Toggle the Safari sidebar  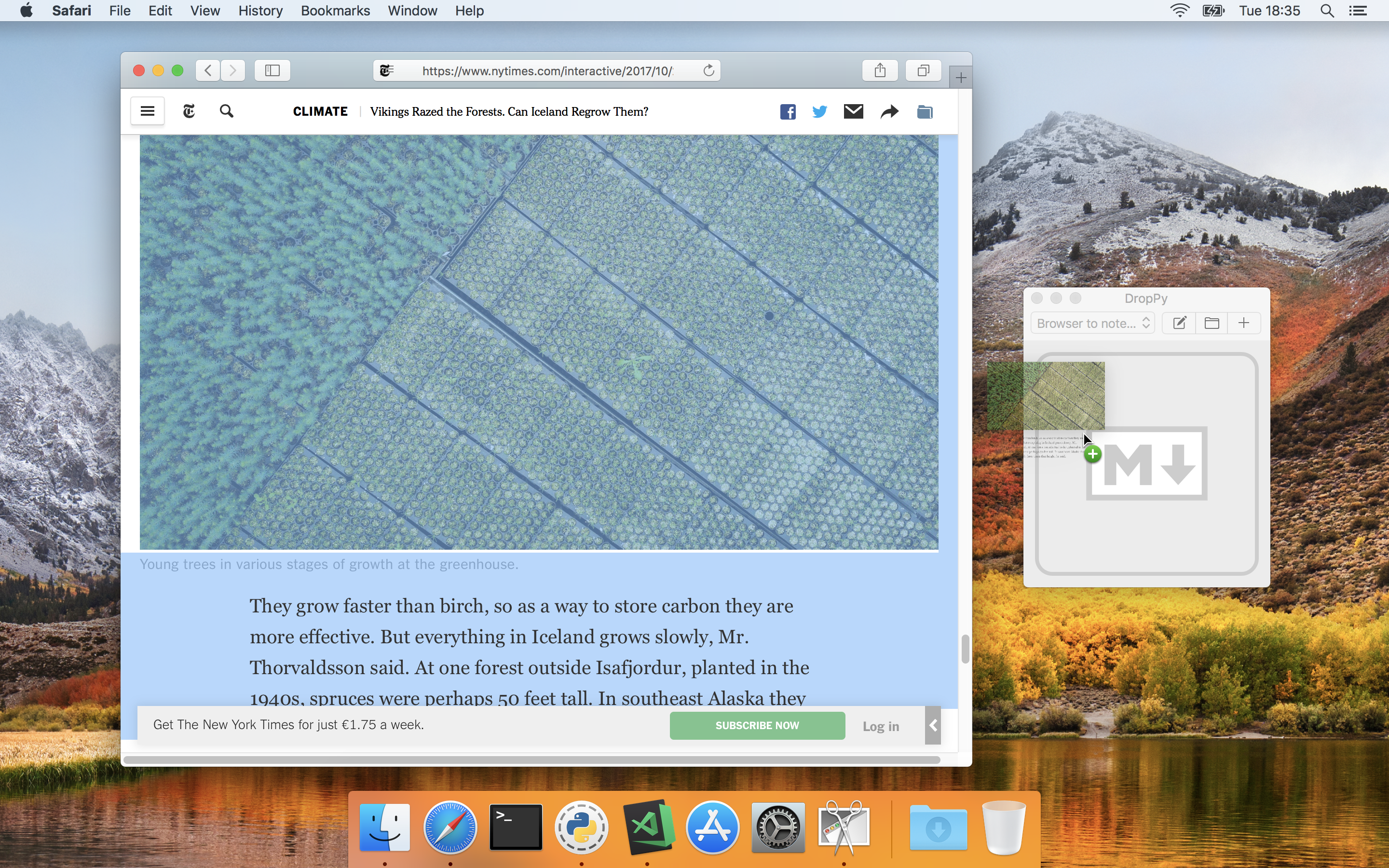click(x=272, y=70)
